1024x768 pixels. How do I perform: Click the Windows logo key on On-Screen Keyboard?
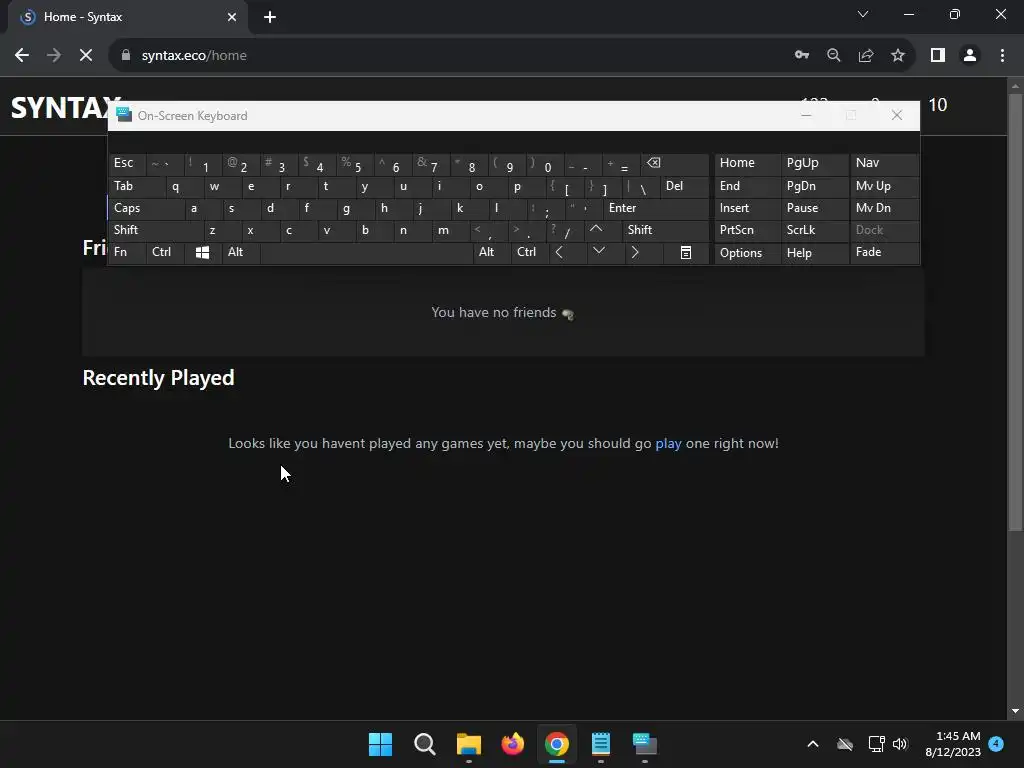click(202, 253)
